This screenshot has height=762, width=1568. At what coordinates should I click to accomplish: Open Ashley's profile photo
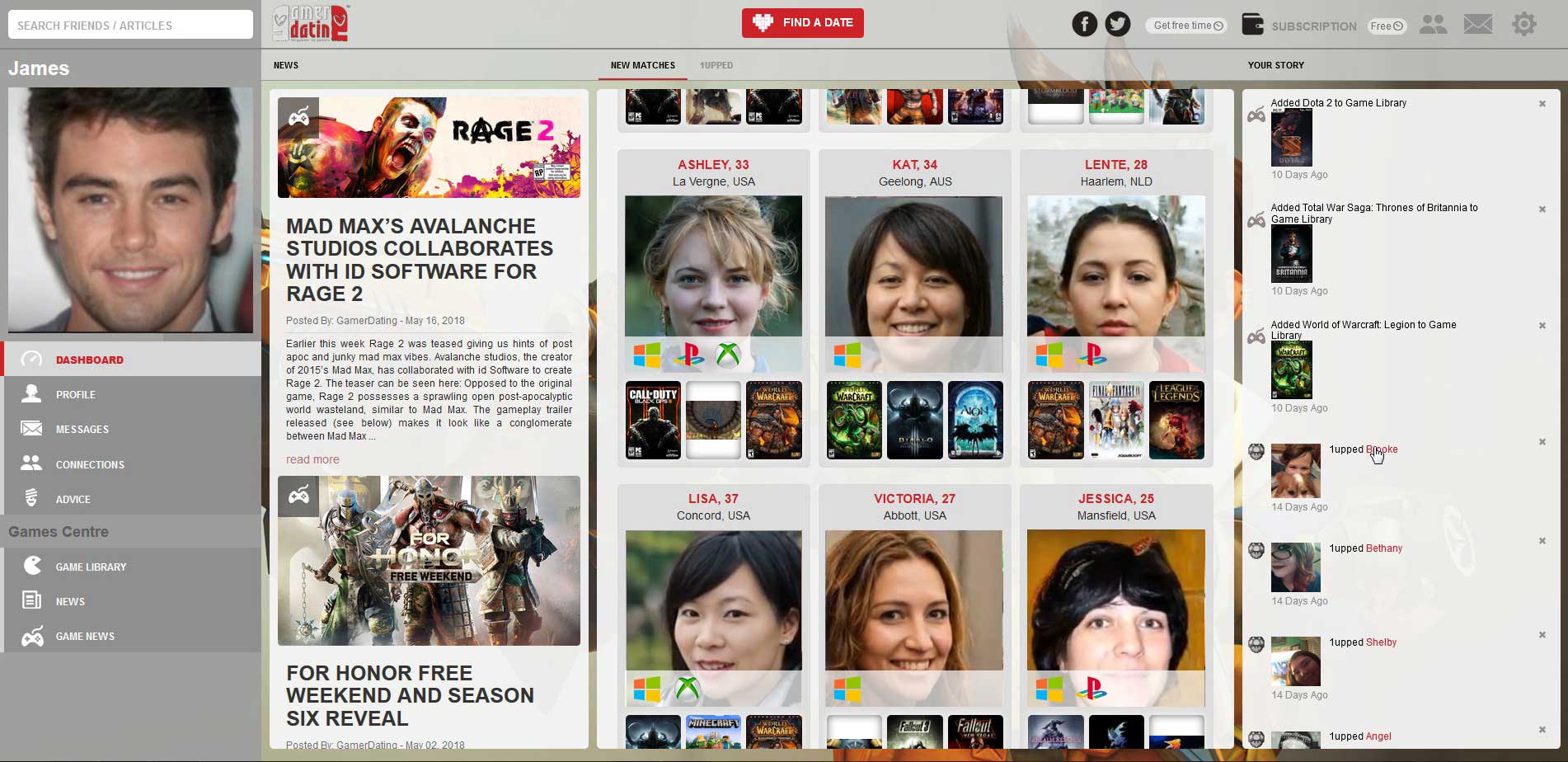click(713, 283)
